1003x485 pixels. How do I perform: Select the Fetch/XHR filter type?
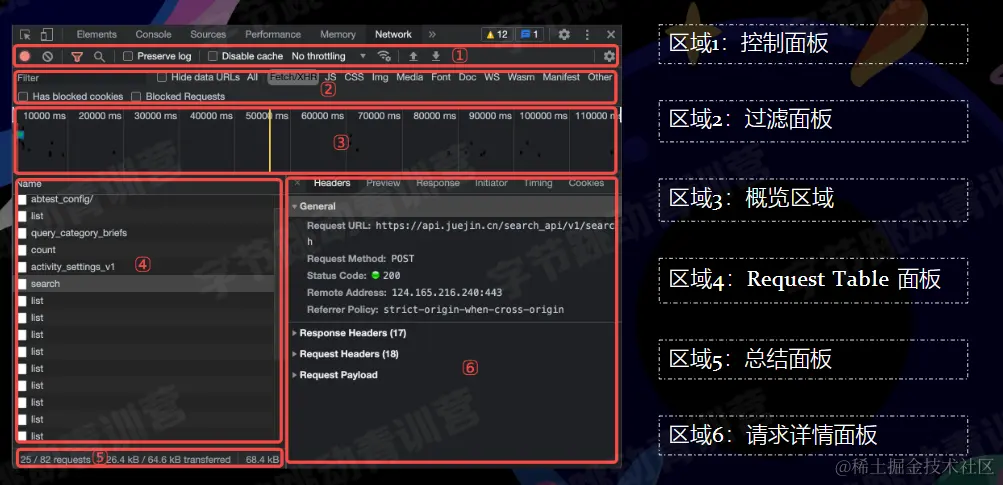click(x=293, y=77)
